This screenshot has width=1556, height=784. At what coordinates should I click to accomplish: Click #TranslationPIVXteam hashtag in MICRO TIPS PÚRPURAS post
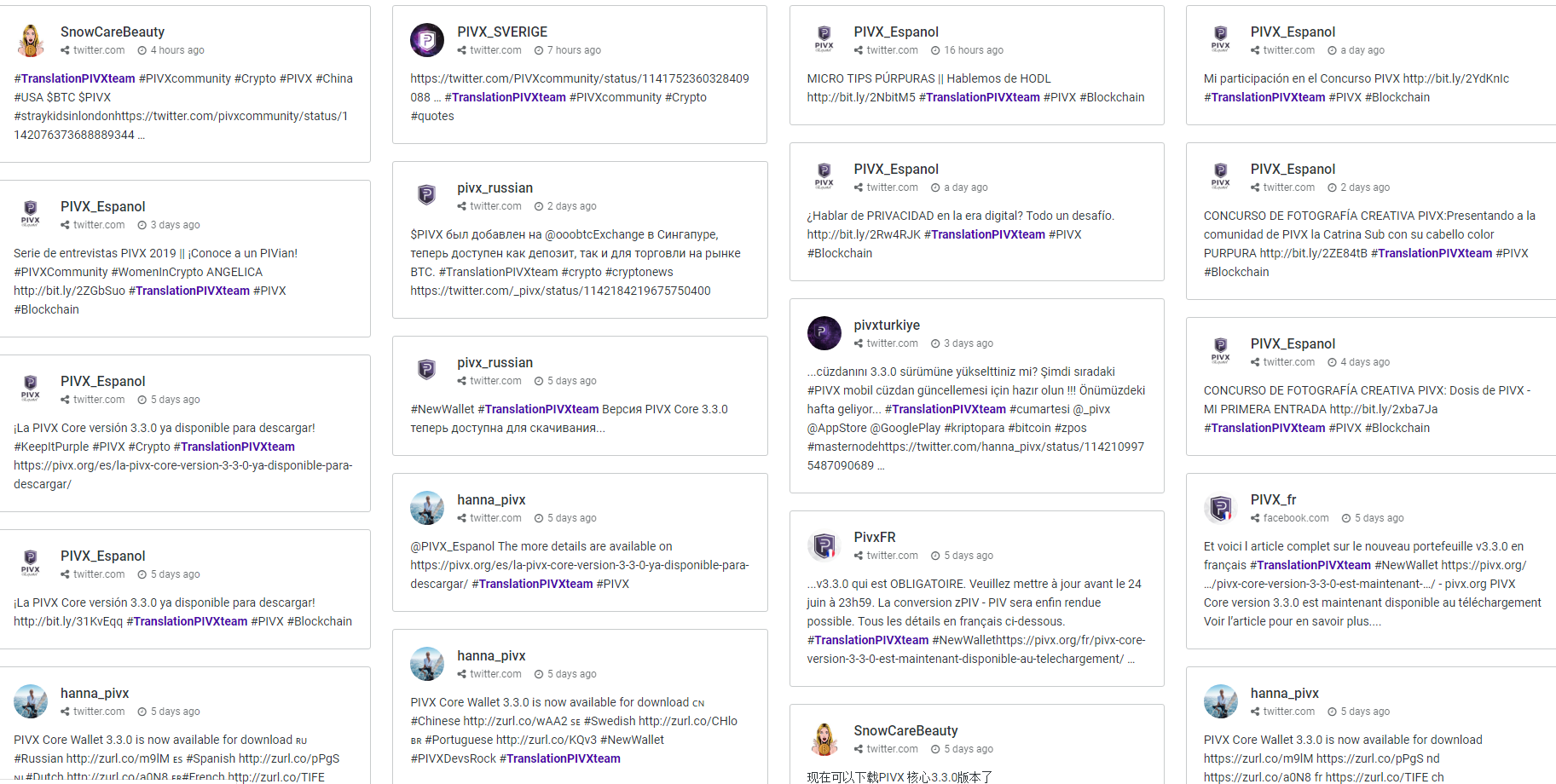(979, 97)
